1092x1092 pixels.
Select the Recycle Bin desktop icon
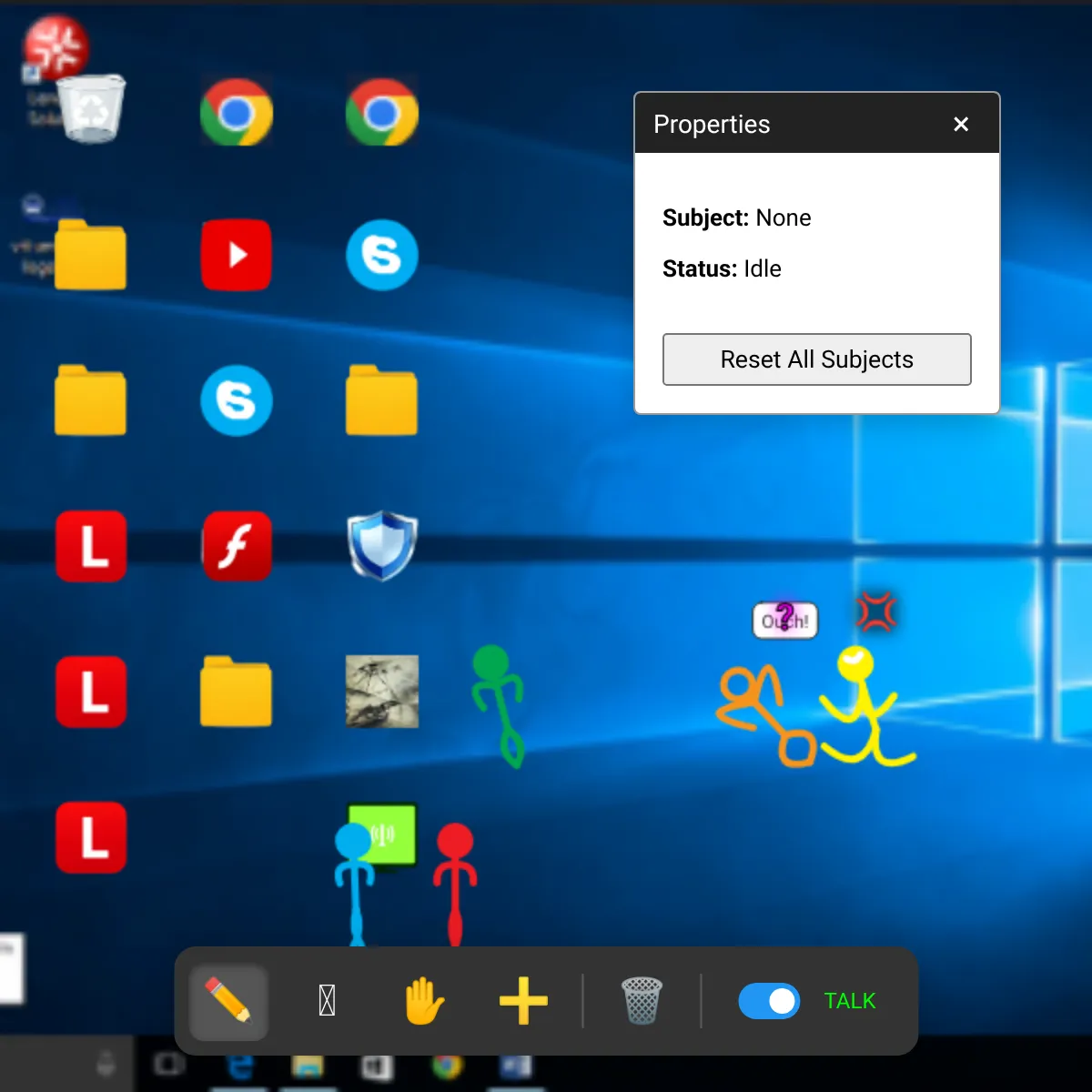(x=91, y=108)
